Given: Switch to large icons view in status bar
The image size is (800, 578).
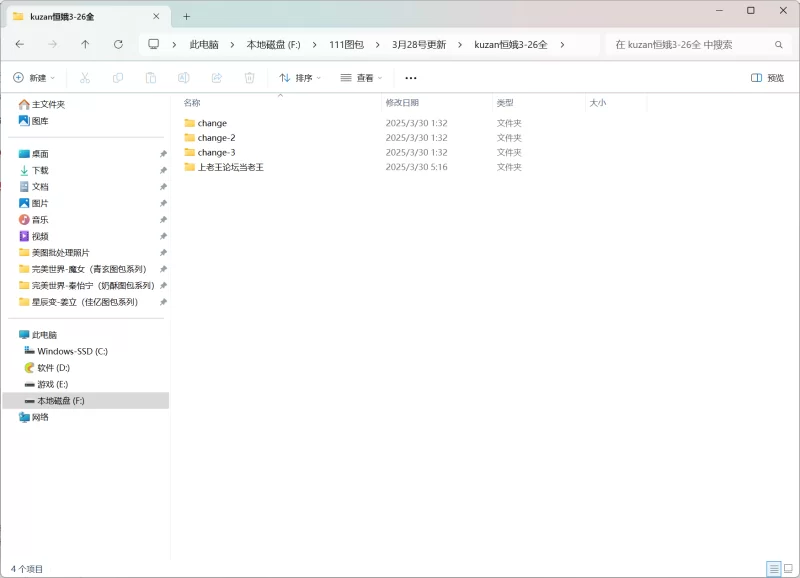Looking at the screenshot, I should point(788,568).
